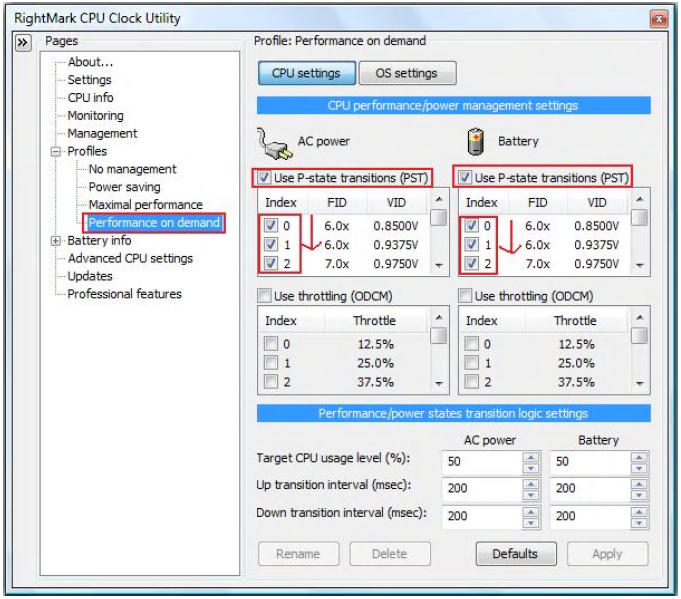Click the Battery icon
681x599 pixels.
click(x=476, y=142)
